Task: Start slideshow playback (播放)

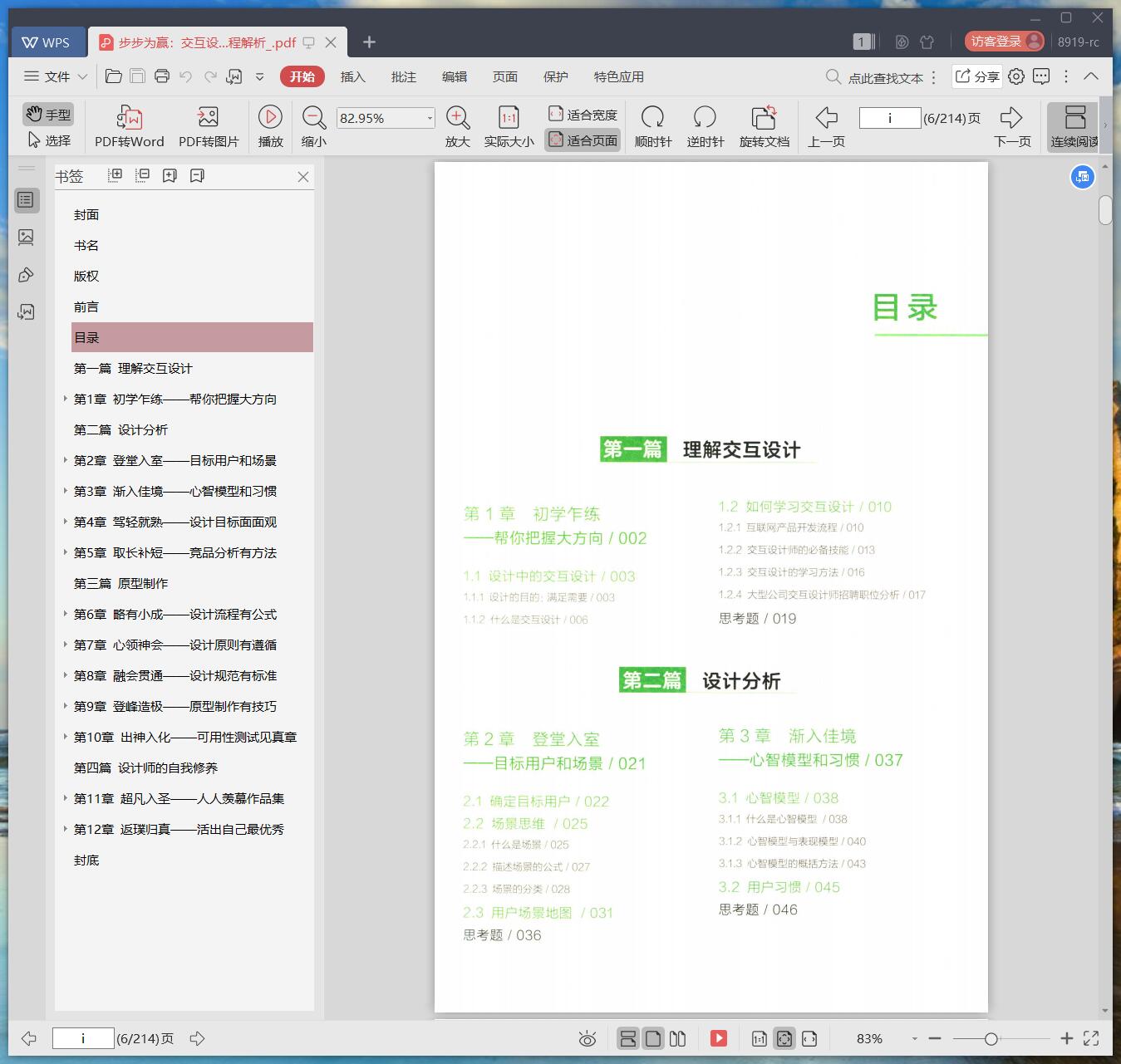Action: [x=270, y=126]
